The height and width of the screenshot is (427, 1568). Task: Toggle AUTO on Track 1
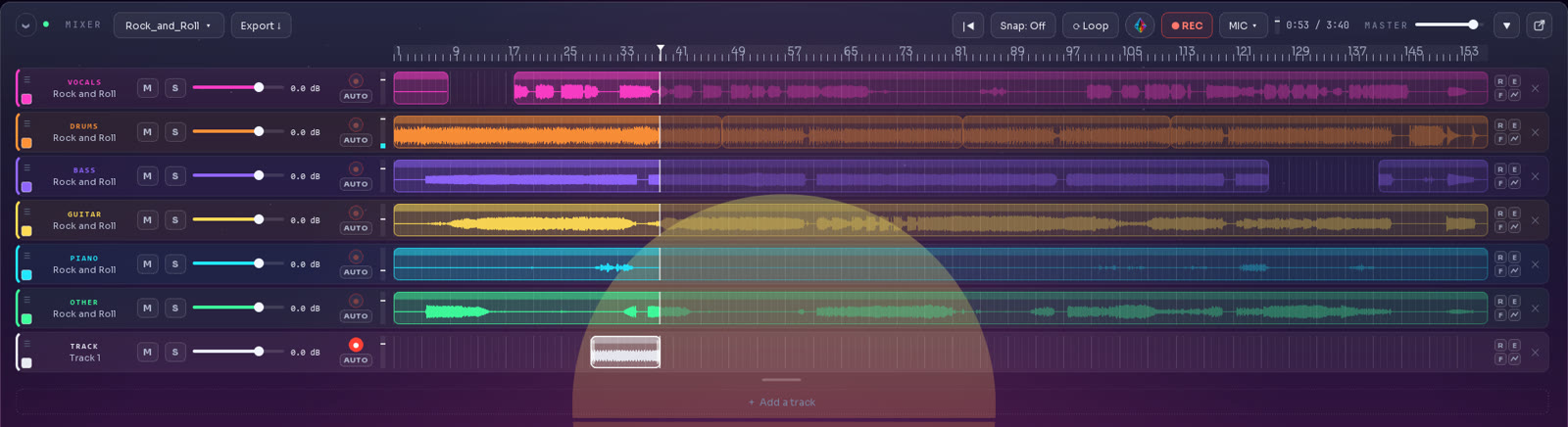point(356,360)
